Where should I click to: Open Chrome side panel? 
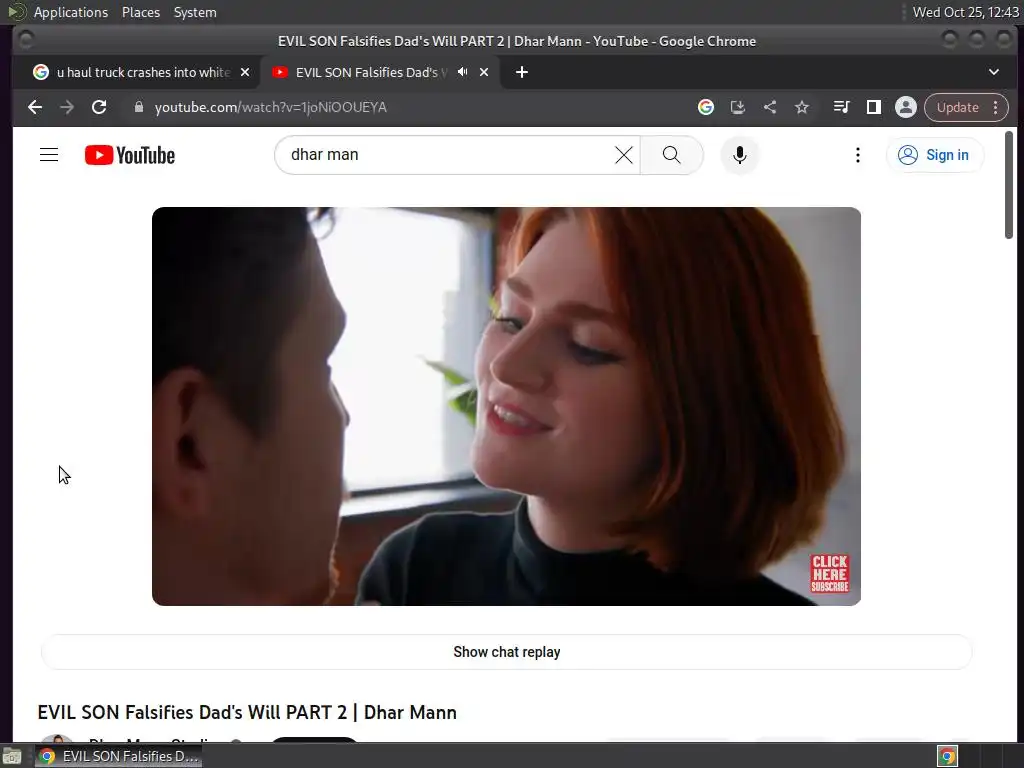coord(873,107)
